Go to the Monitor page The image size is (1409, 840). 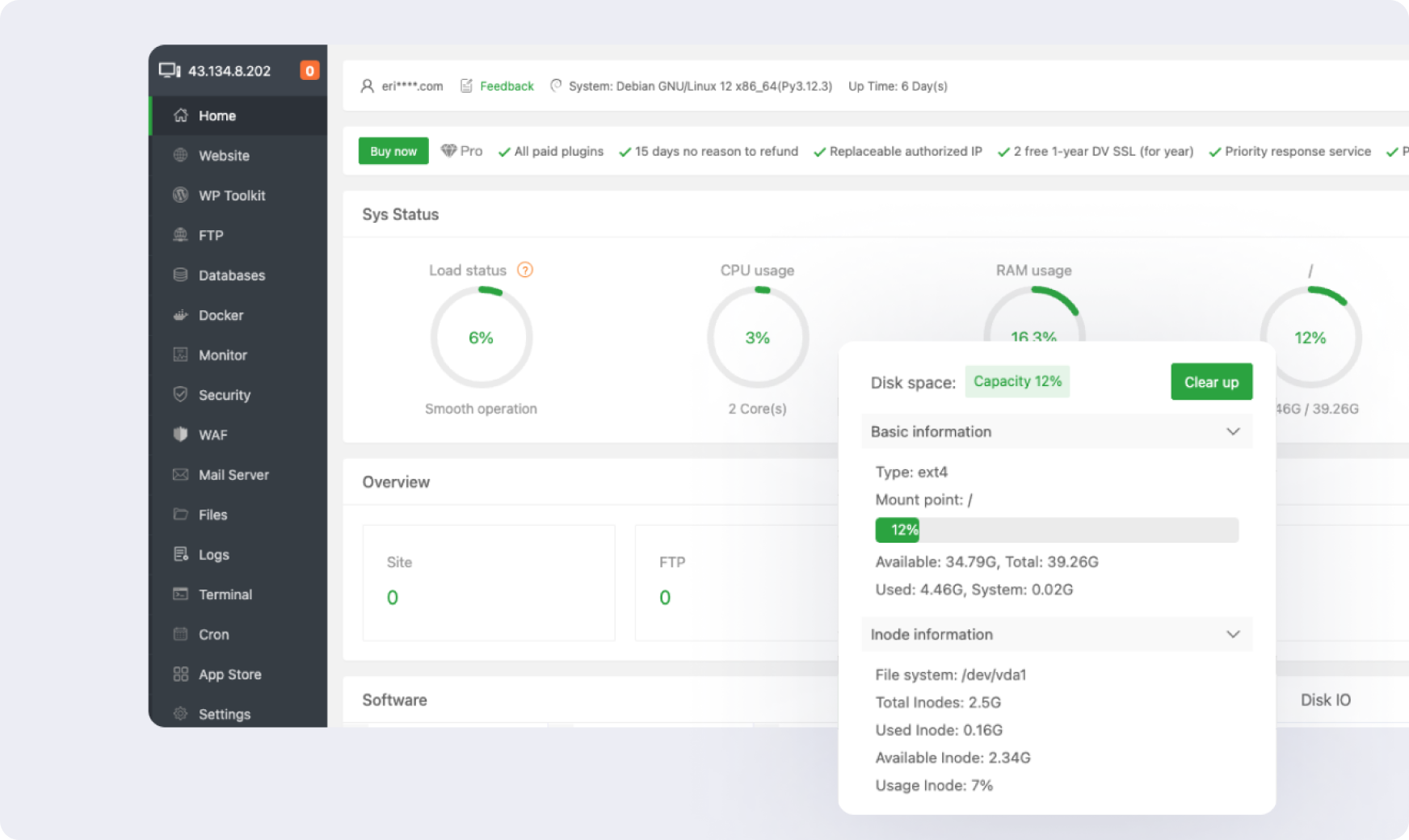222,355
